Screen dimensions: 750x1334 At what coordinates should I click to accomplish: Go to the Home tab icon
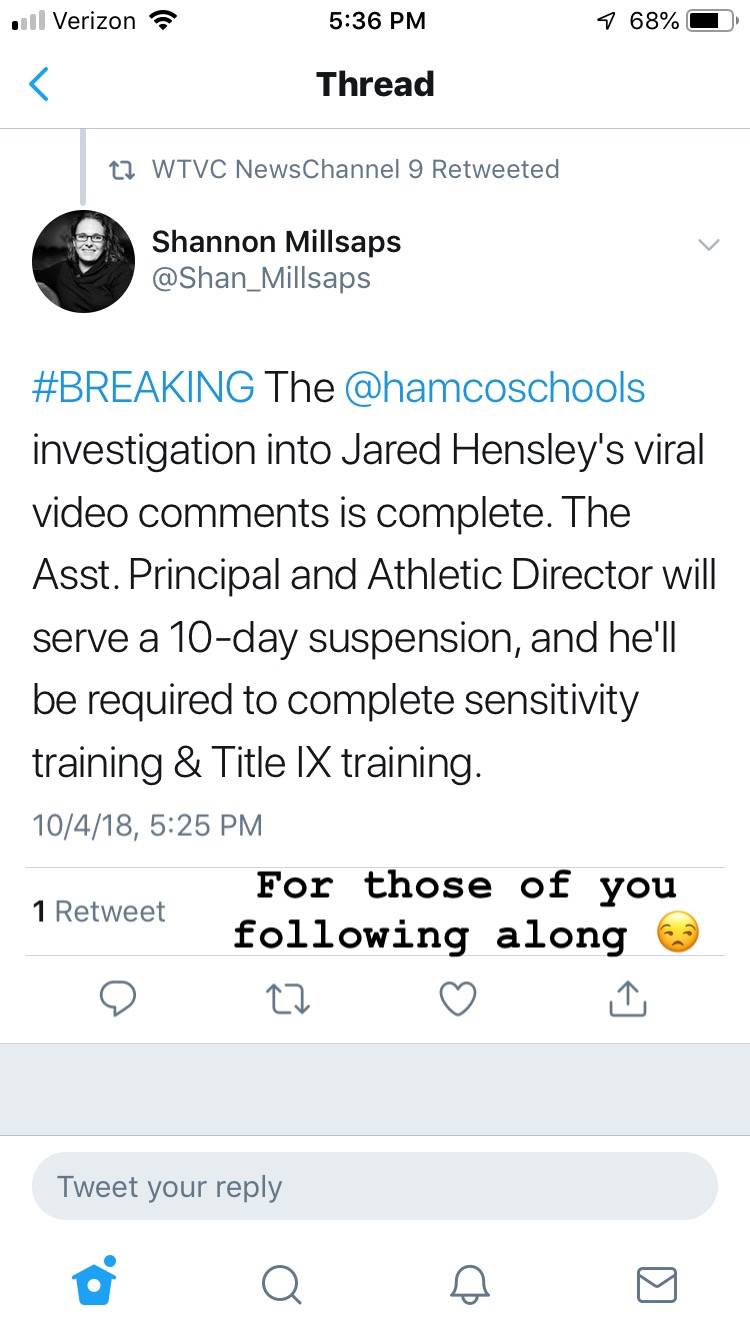click(x=96, y=1283)
